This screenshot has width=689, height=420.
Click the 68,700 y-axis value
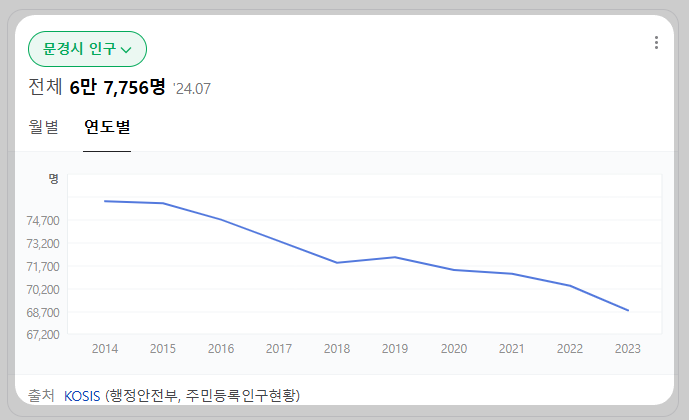click(x=43, y=312)
